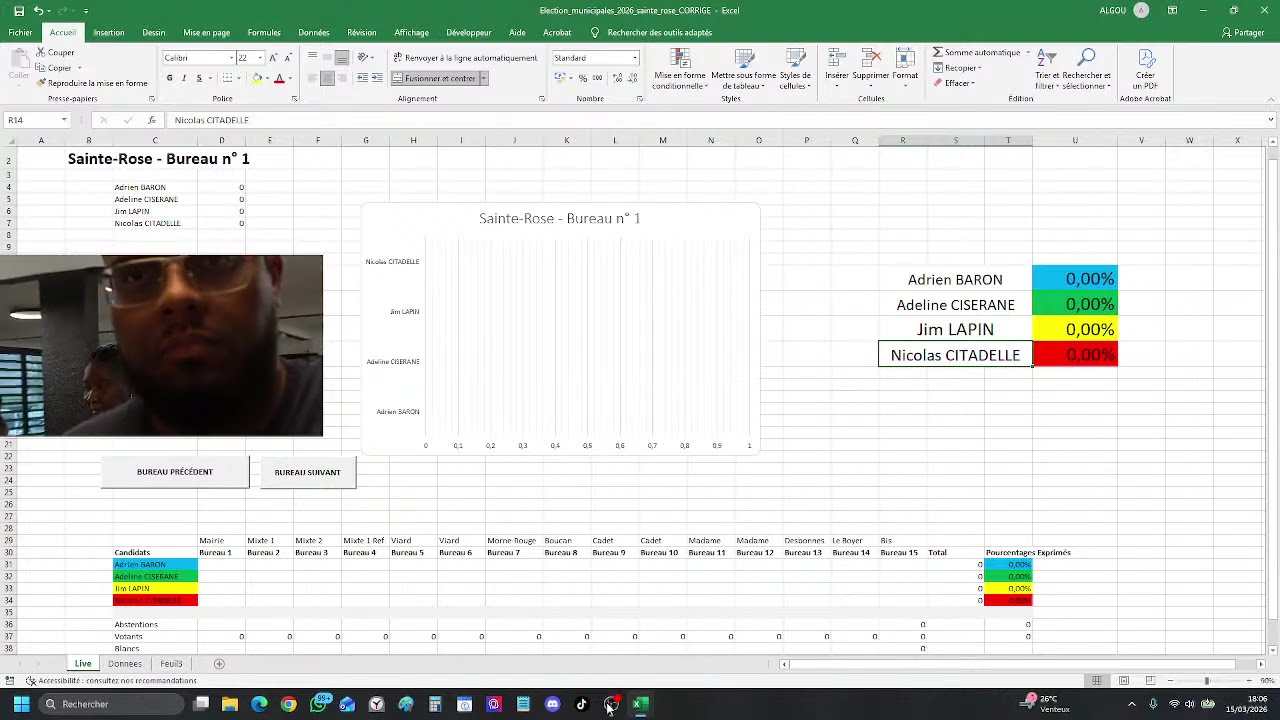This screenshot has height=720, width=1280.
Task: Open File Explorer folder icon in taskbar
Action: [230, 704]
